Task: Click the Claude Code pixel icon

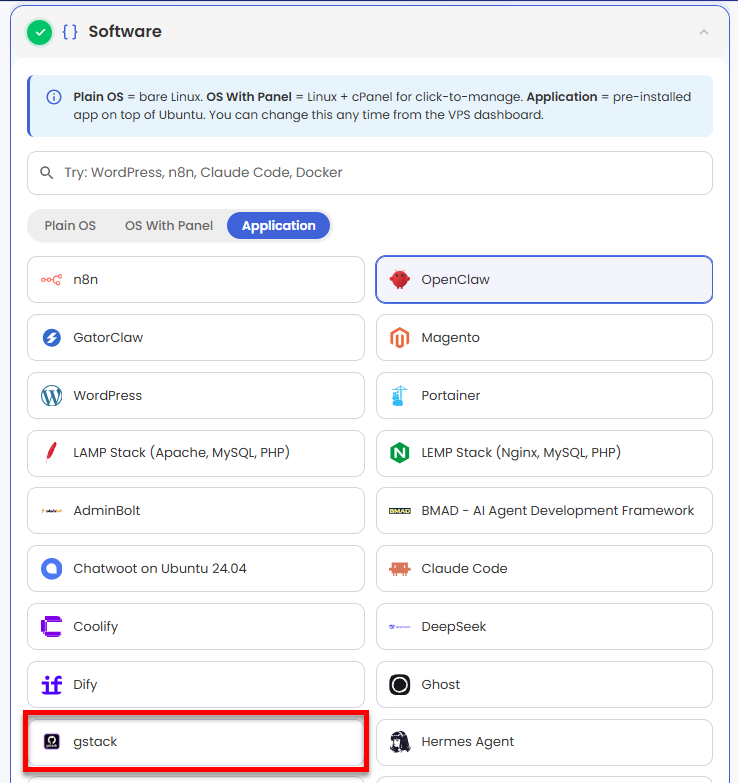Action: click(399, 568)
